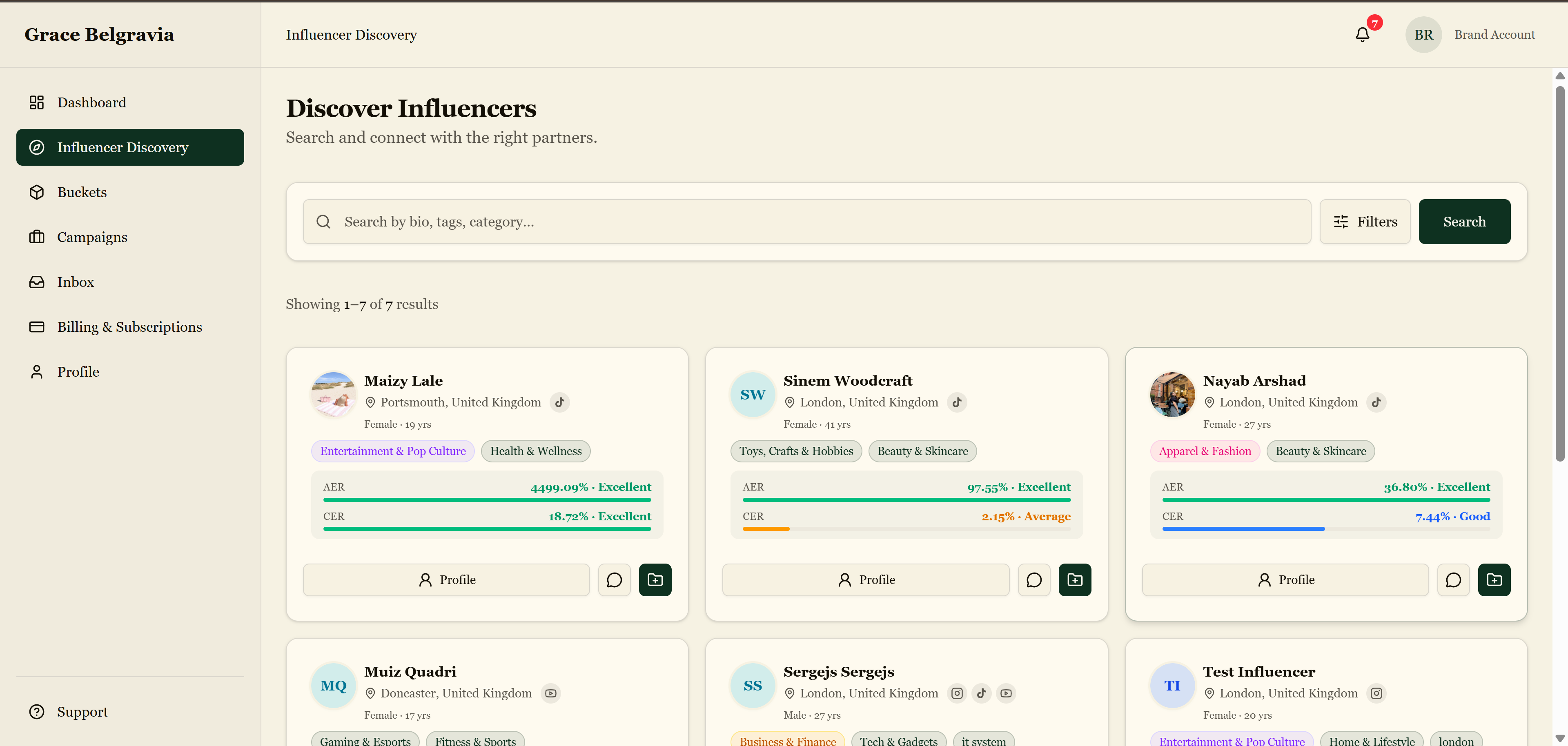Click the 4499.09% · Excellent AER value
The height and width of the screenshot is (746, 1568).
590,487
